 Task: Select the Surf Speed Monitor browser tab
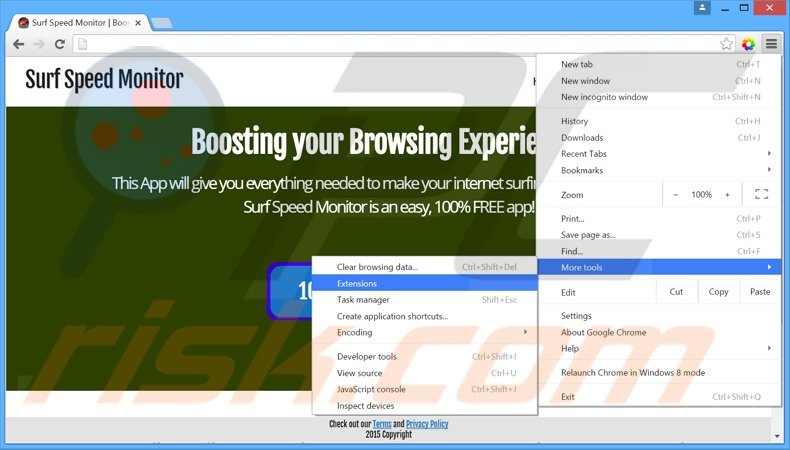pyautogui.click(x=81, y=23)
